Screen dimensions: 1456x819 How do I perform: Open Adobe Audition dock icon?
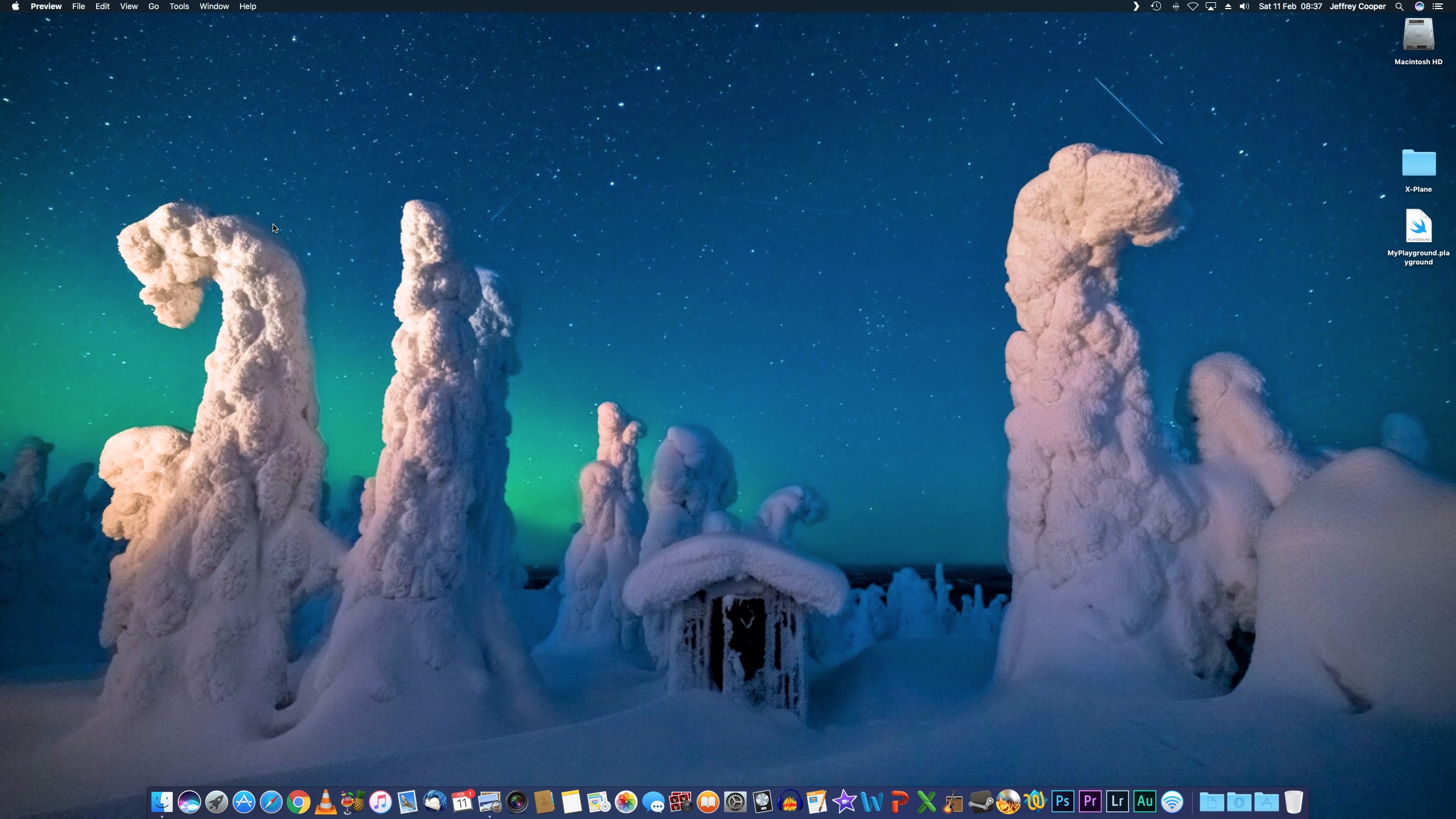pyautogui.click(x=1144, y=802)
